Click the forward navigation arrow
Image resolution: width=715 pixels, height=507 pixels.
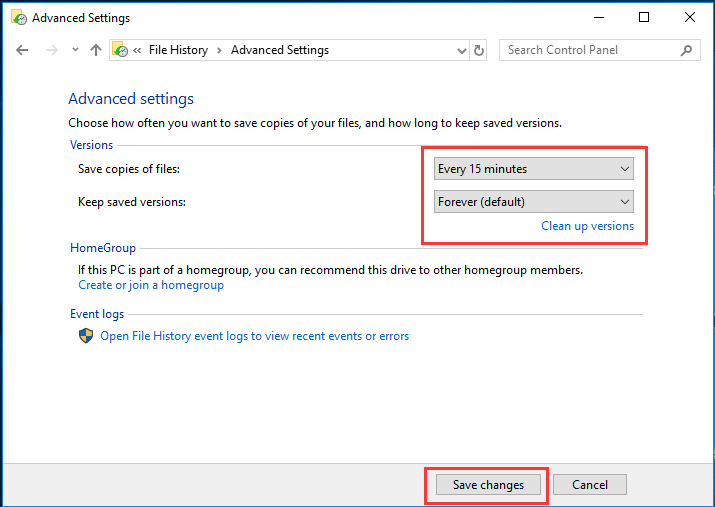[x=52, y=50]
